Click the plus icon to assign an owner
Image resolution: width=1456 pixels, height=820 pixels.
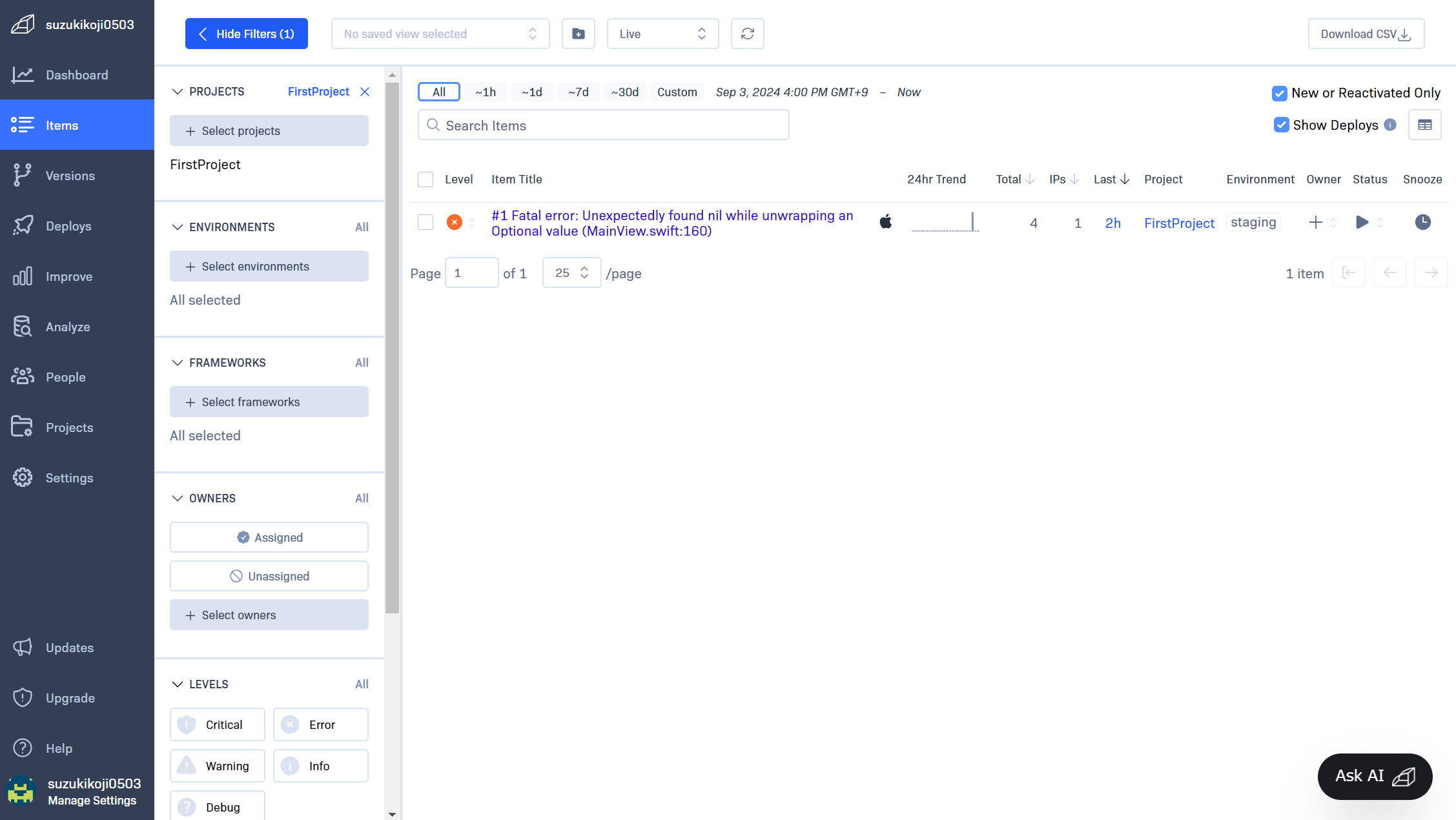click(1315, 223)
